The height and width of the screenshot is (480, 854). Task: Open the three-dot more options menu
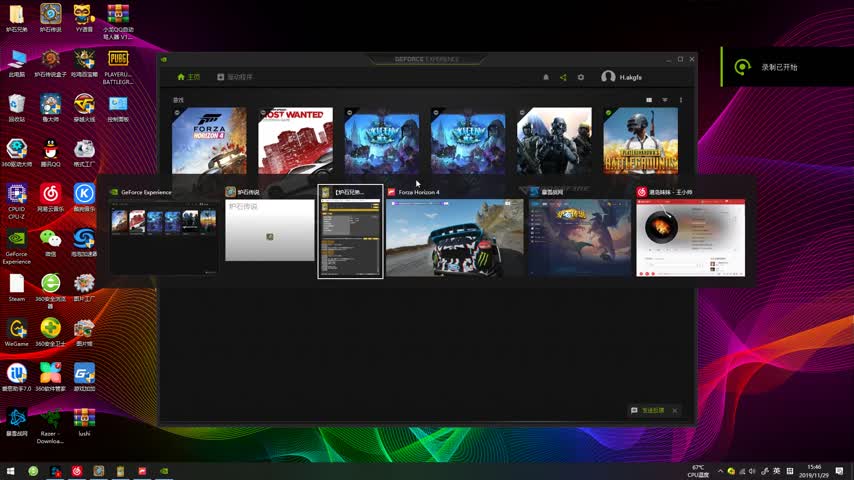tap(681, 100)
